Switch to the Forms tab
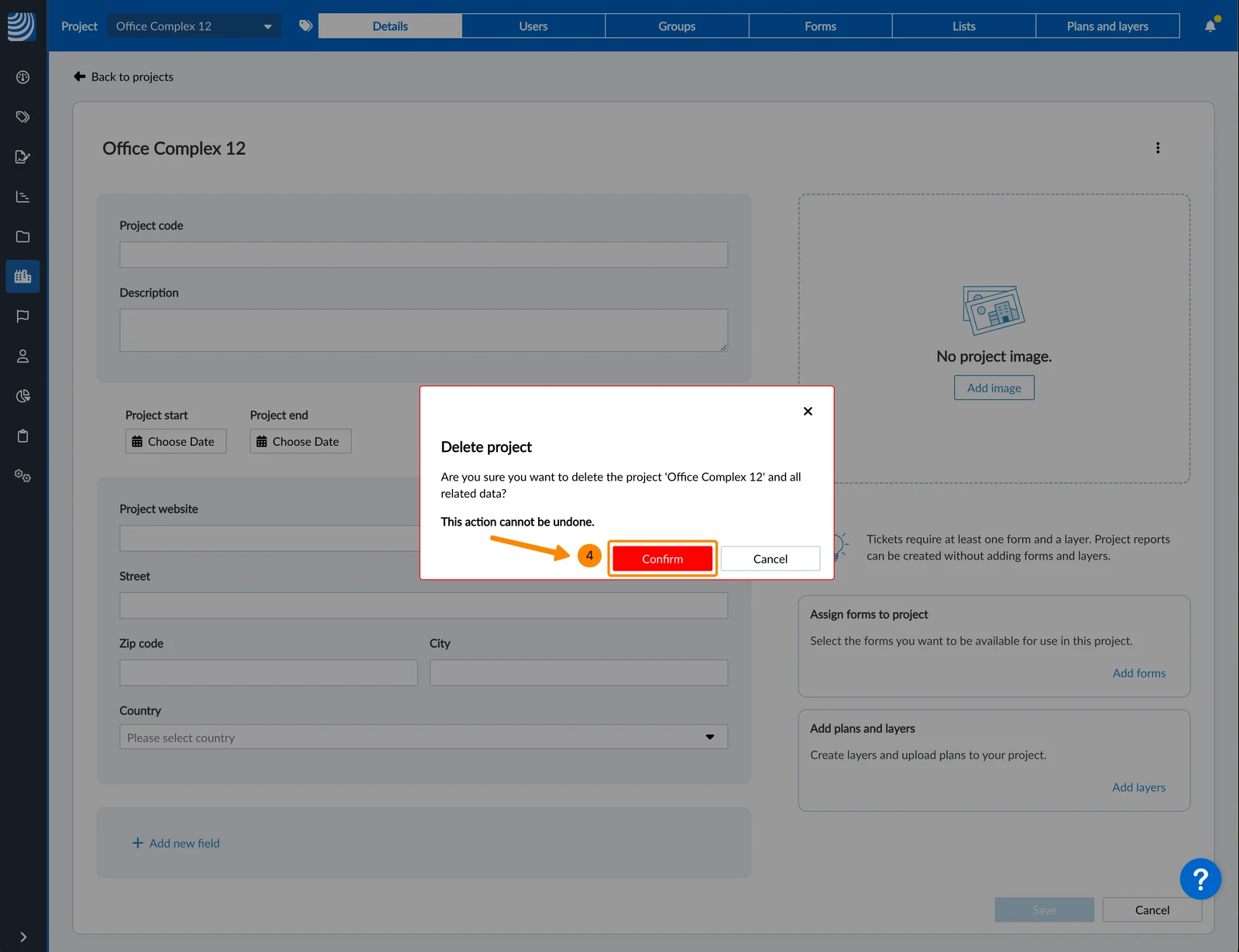This screenshot has height=952, width=1239. (x=820, y=26)
